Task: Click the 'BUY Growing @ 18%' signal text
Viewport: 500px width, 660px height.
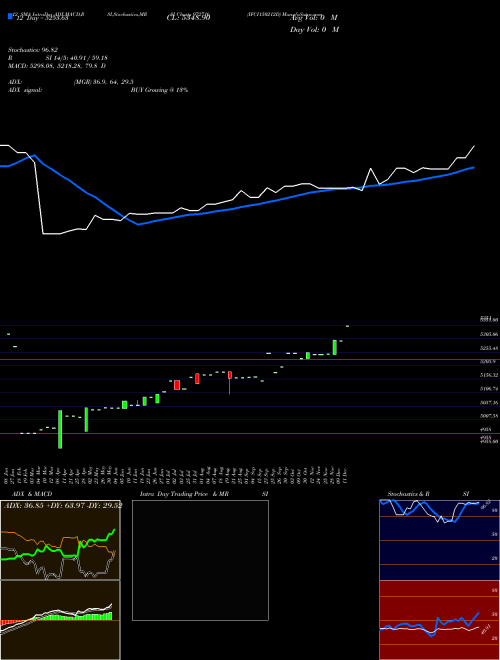Action: (159, 90)
